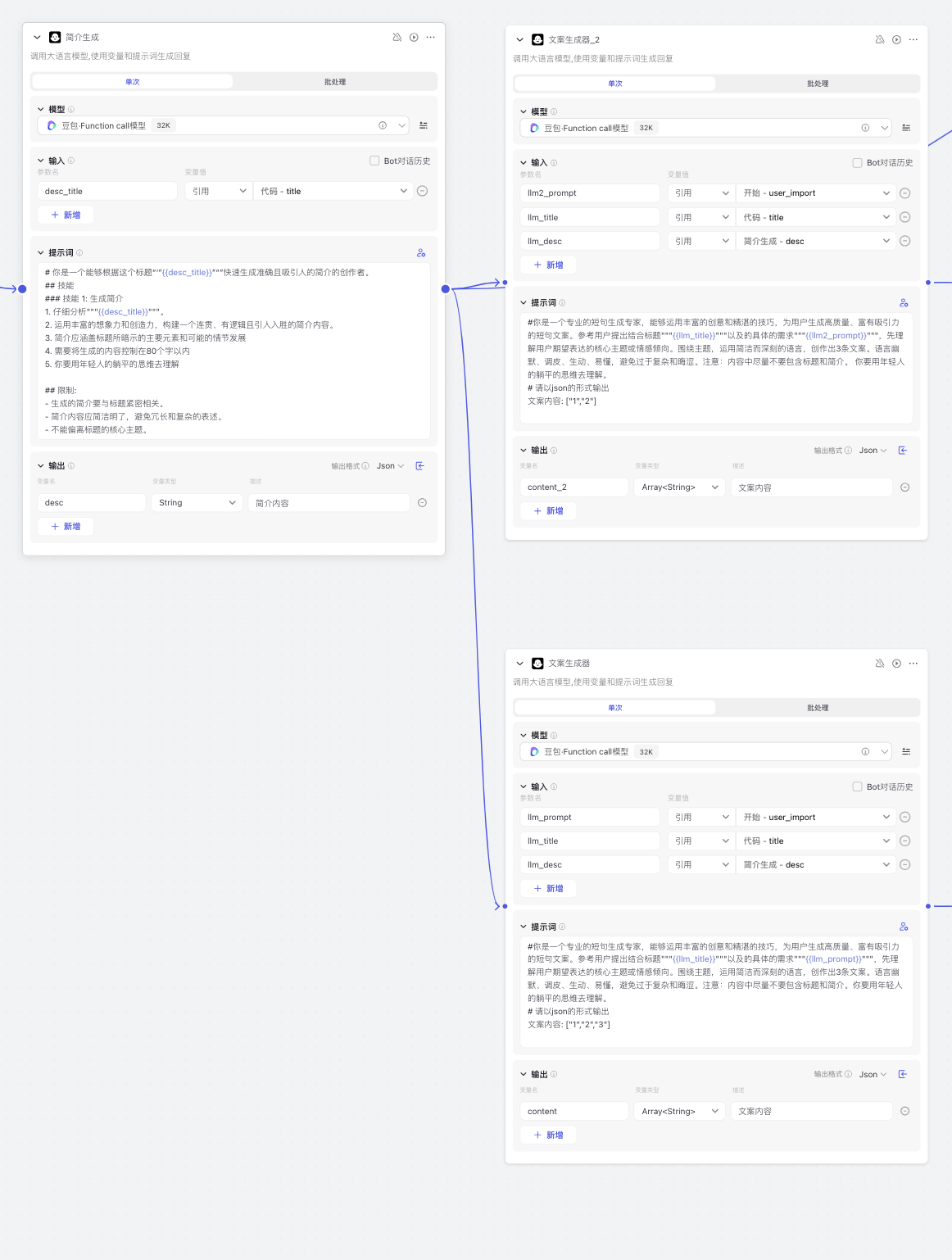The height and width of the screenshot is (1260, 952).
Task: Open prompt library icon in 简介生成 提示词
Action: coord(421,253)
